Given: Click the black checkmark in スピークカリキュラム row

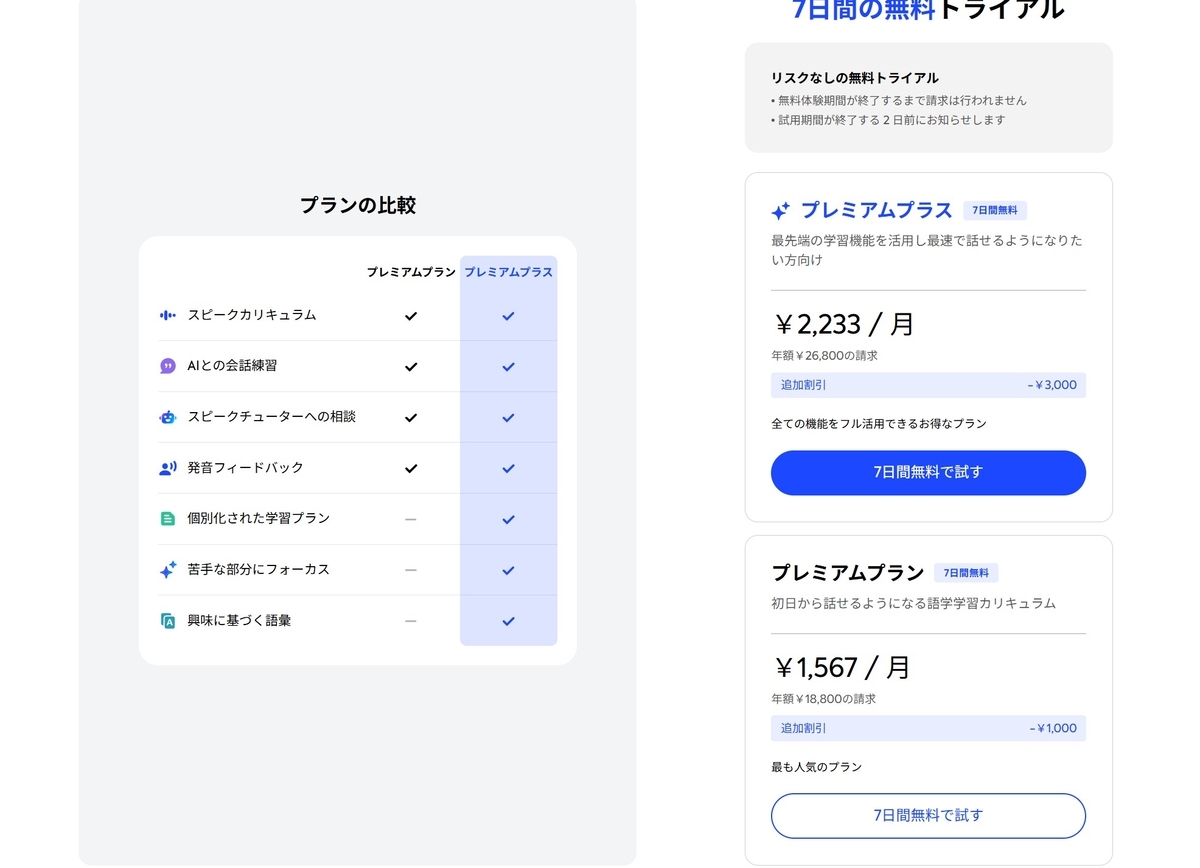Looking at the screenshot, I should [410, 316].
